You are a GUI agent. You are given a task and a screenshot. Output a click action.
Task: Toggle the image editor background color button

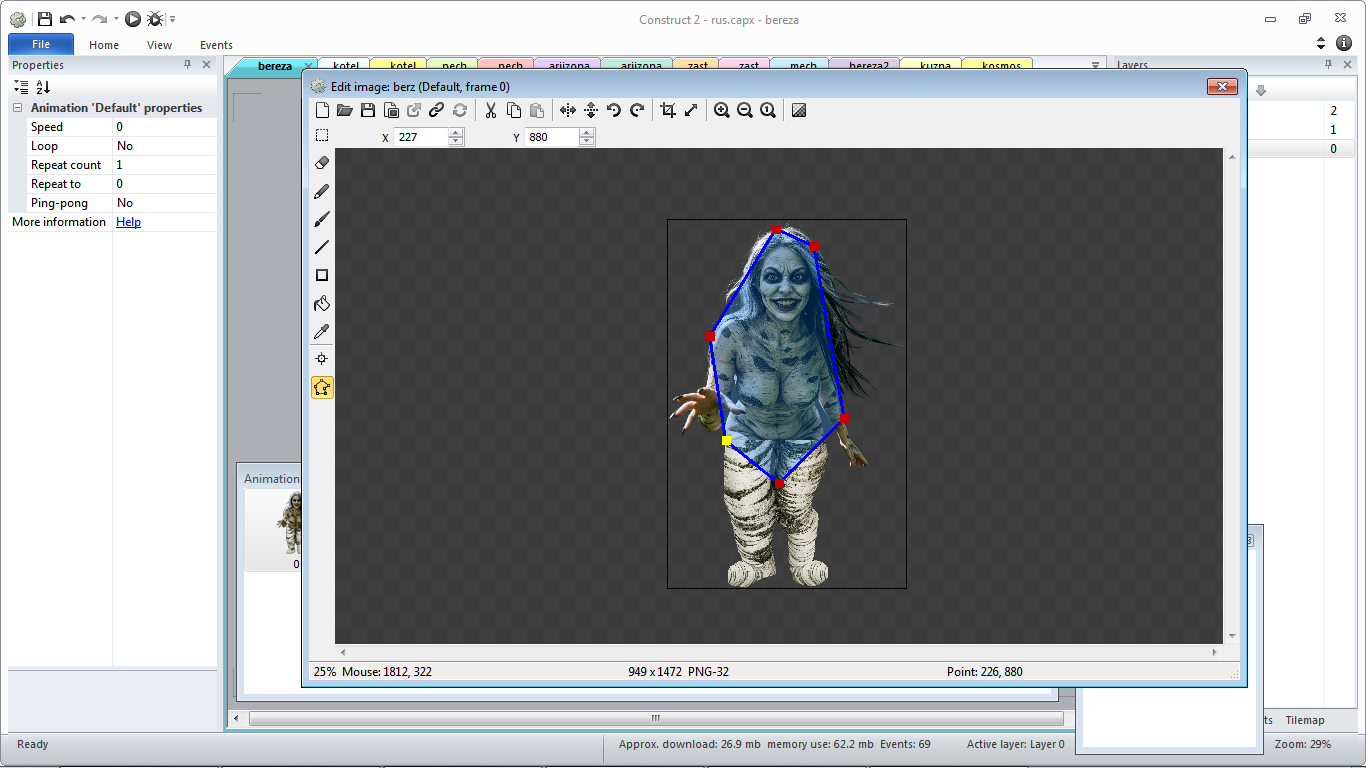(799, 111)
